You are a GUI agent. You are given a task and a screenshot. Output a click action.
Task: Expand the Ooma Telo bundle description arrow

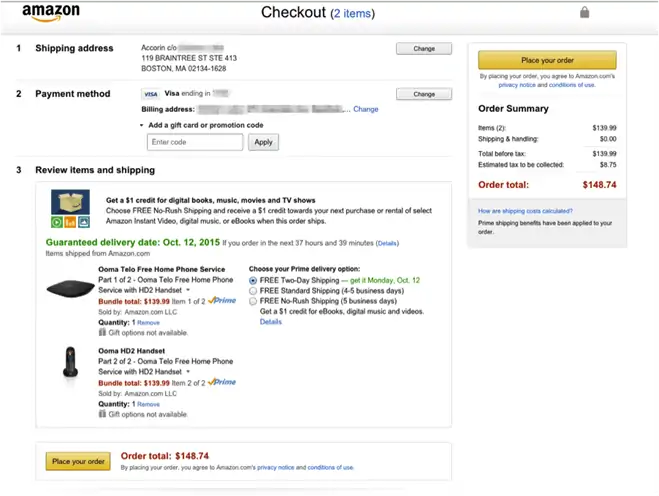coord(187,290)
